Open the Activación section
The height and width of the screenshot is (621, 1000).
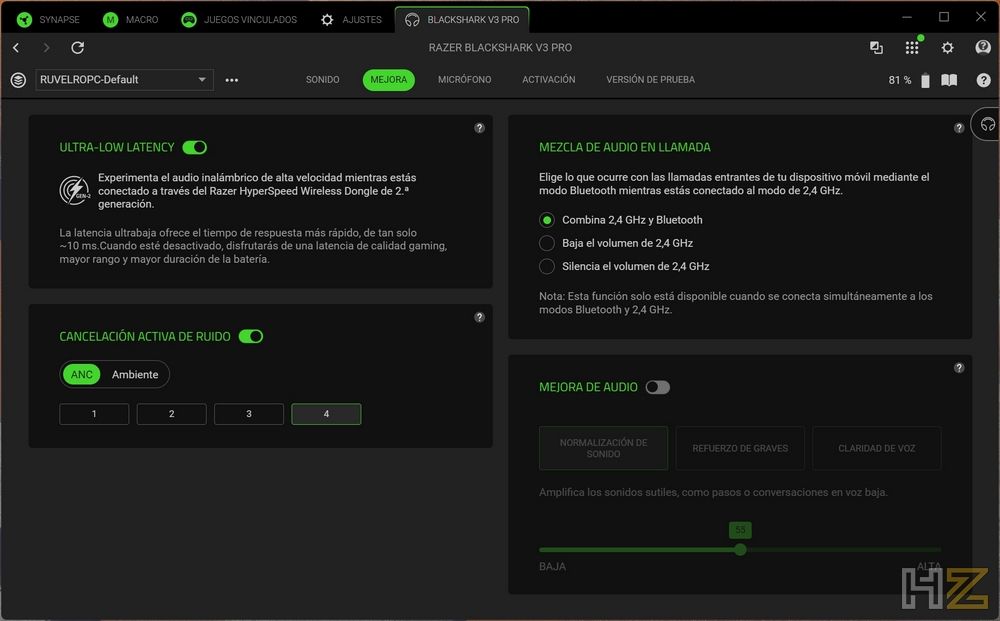(x=548, y=80)
